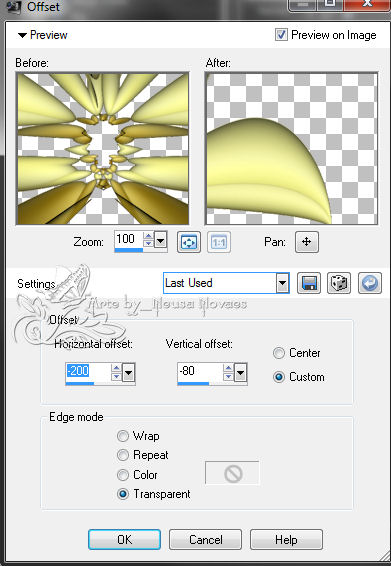Open the Horizontal offset slider dropdown
391x566 pixels.
point(129,373)
